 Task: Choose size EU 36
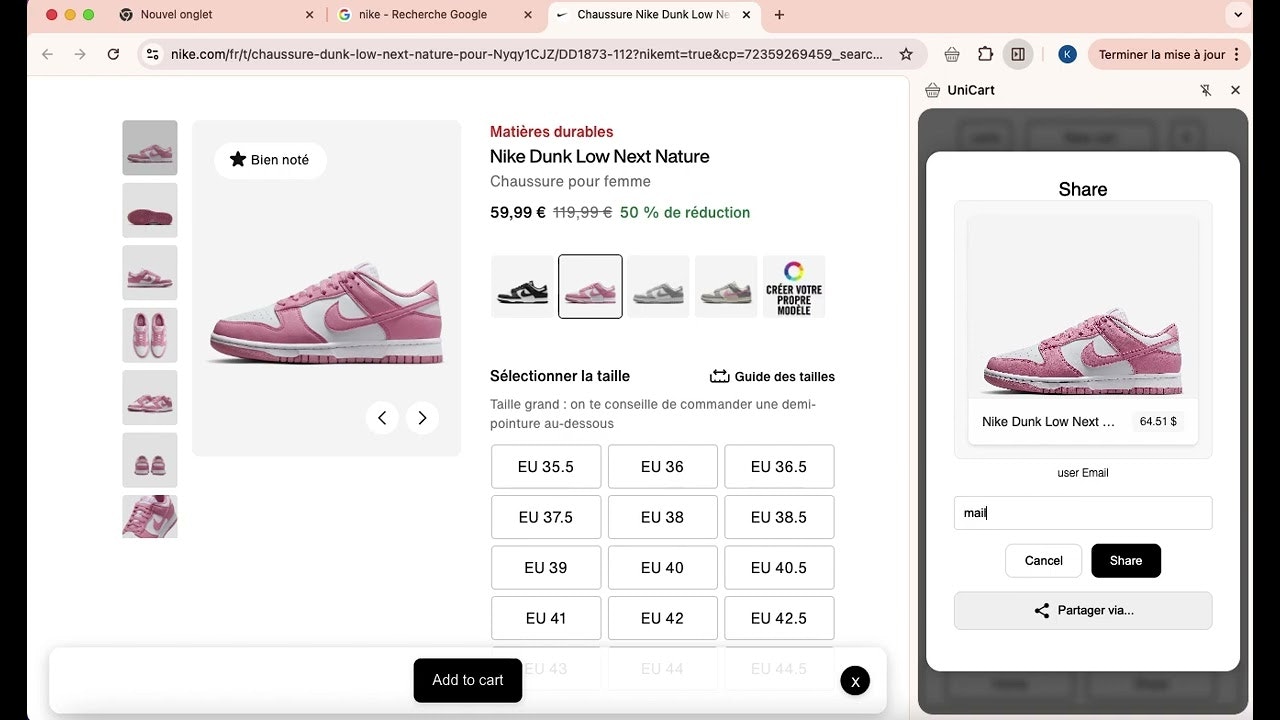coord(662,467)
